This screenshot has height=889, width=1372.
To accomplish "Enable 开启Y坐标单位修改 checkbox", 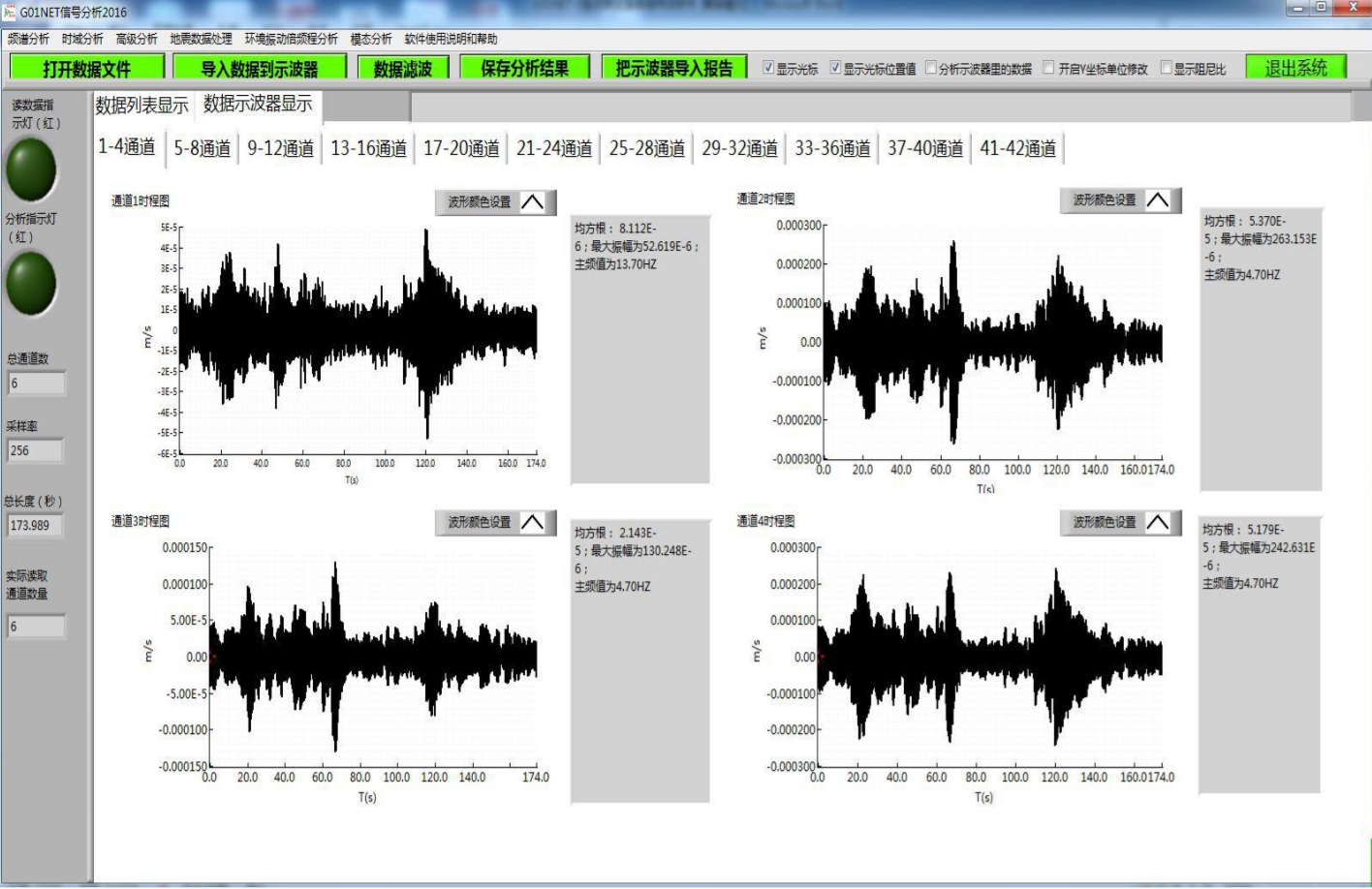I will (x=1048, y=68).
